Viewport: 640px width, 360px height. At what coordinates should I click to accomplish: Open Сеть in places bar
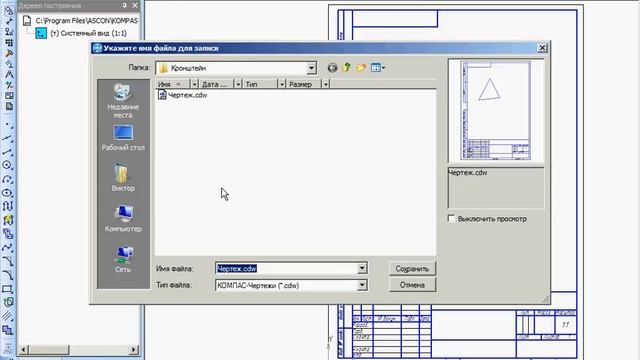tap(123, 260)
